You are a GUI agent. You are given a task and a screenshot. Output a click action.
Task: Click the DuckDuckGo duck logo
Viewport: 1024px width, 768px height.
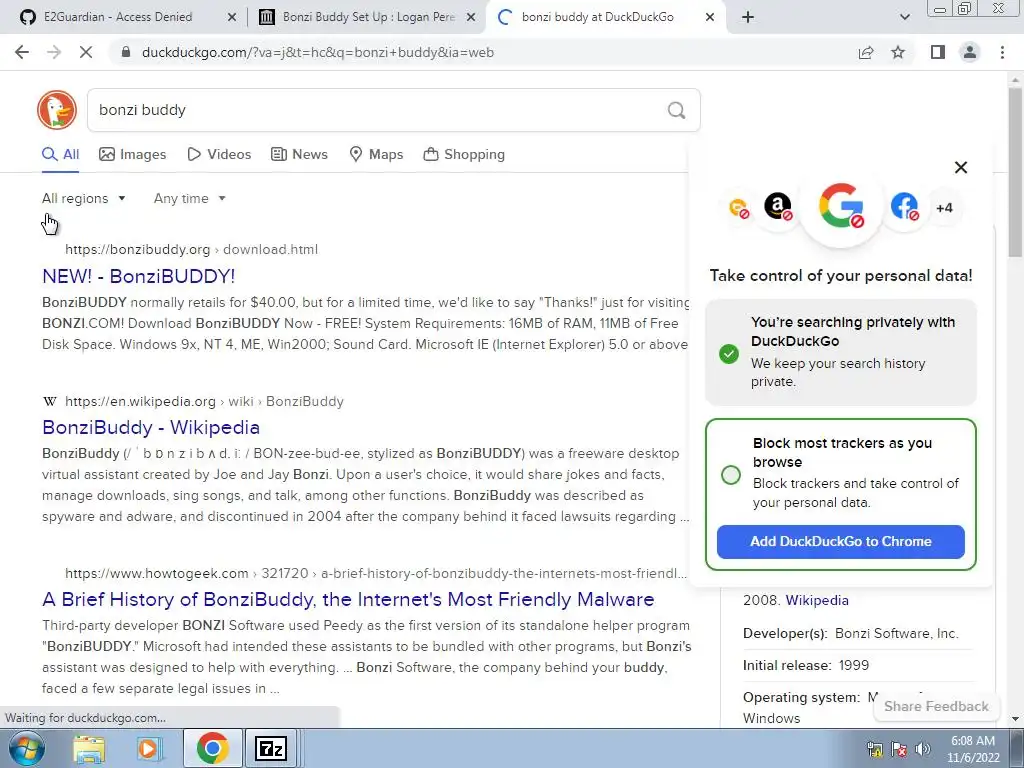[57, 110]
